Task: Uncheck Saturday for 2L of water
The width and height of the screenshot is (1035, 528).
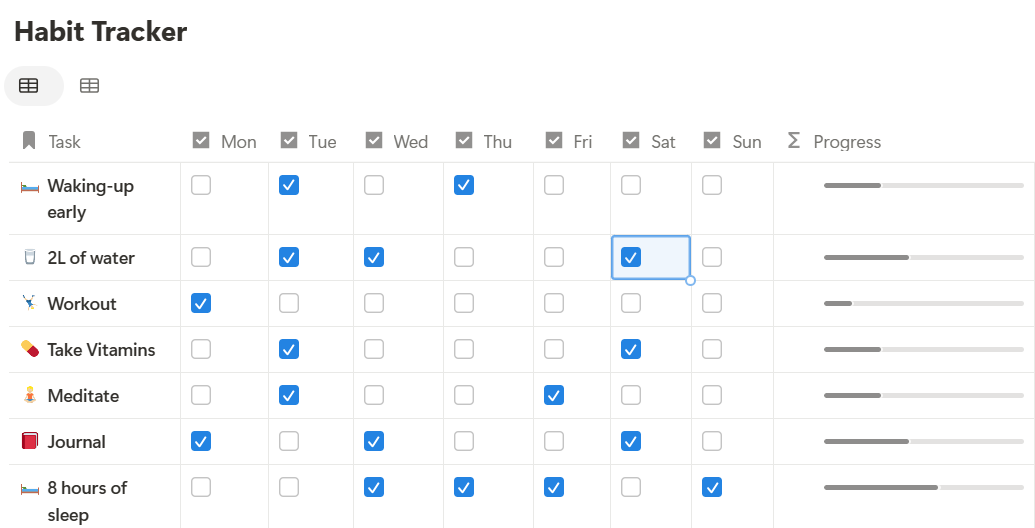Action: click(631, 257)
